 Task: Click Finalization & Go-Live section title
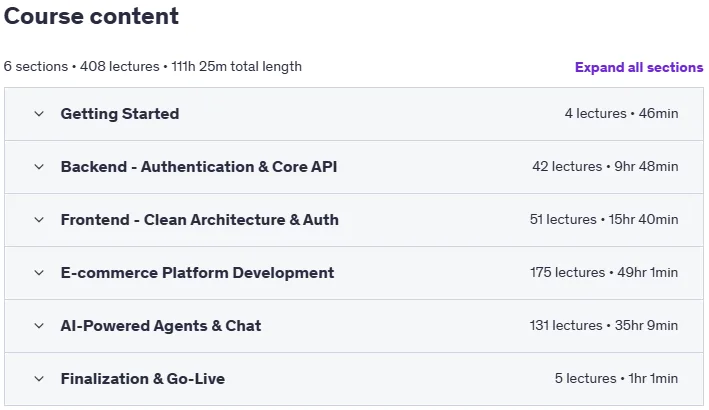pyautogui.click(x=142, y=379)
